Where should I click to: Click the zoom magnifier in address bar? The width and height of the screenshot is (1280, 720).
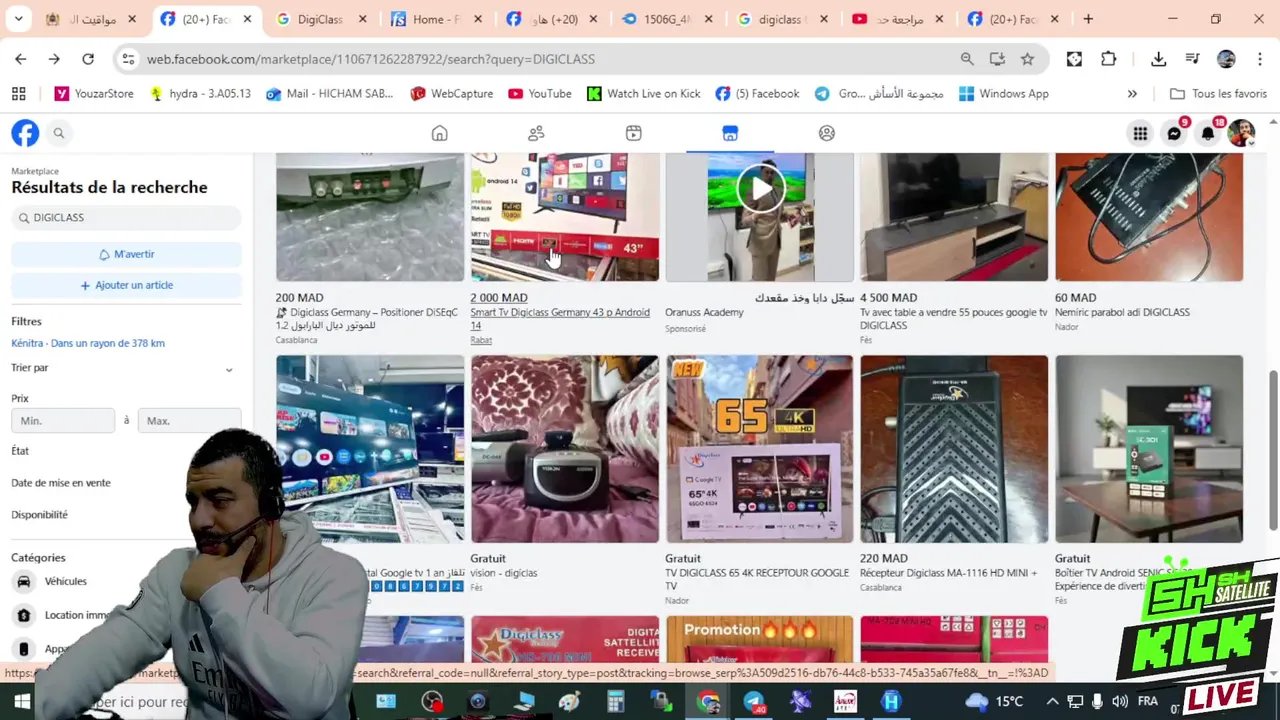[967, 59]
